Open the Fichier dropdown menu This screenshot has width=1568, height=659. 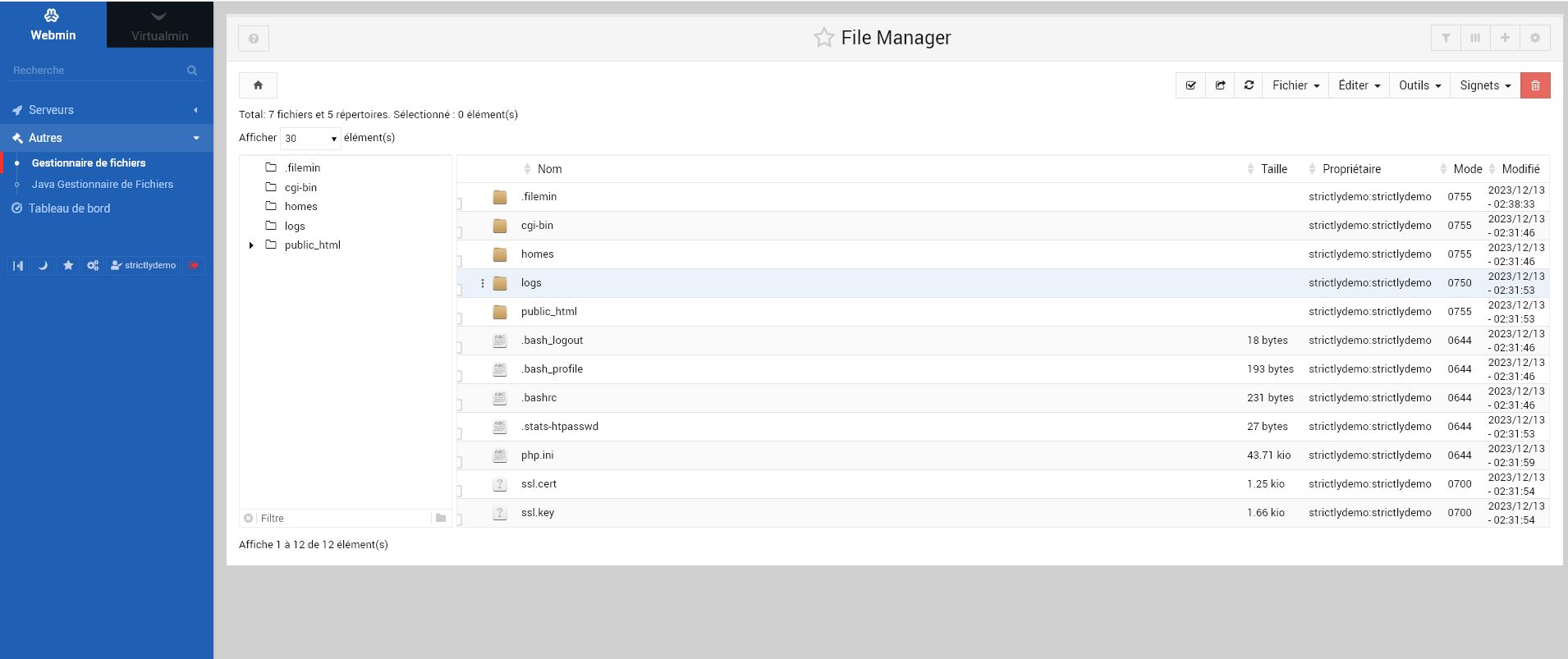pyautogui.click(x=1295, y=85)
